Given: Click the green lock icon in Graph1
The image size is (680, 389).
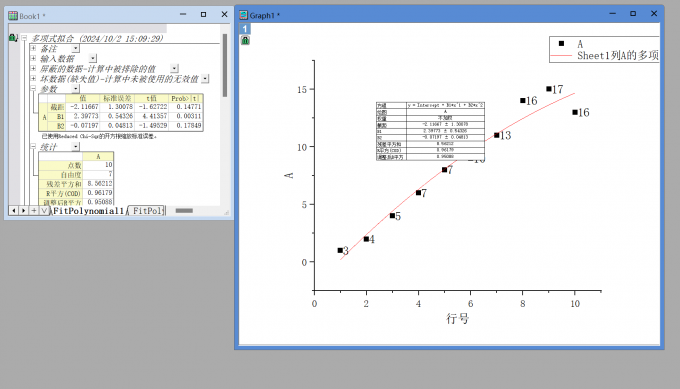Looking at the screenshot, I should [245, 40].
